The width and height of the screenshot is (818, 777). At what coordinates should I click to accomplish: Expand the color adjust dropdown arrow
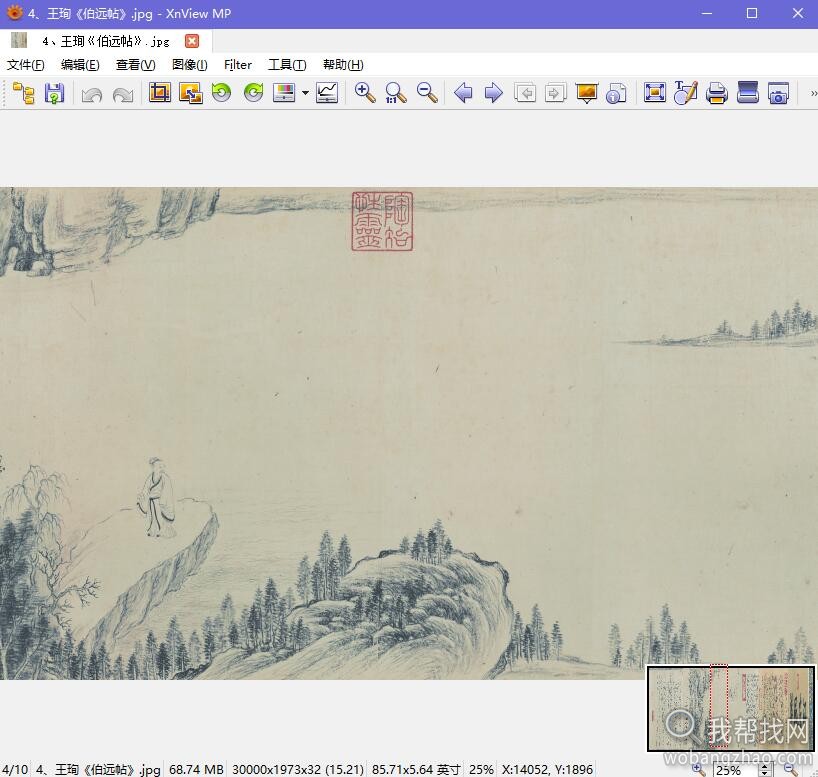coord(305,93)
